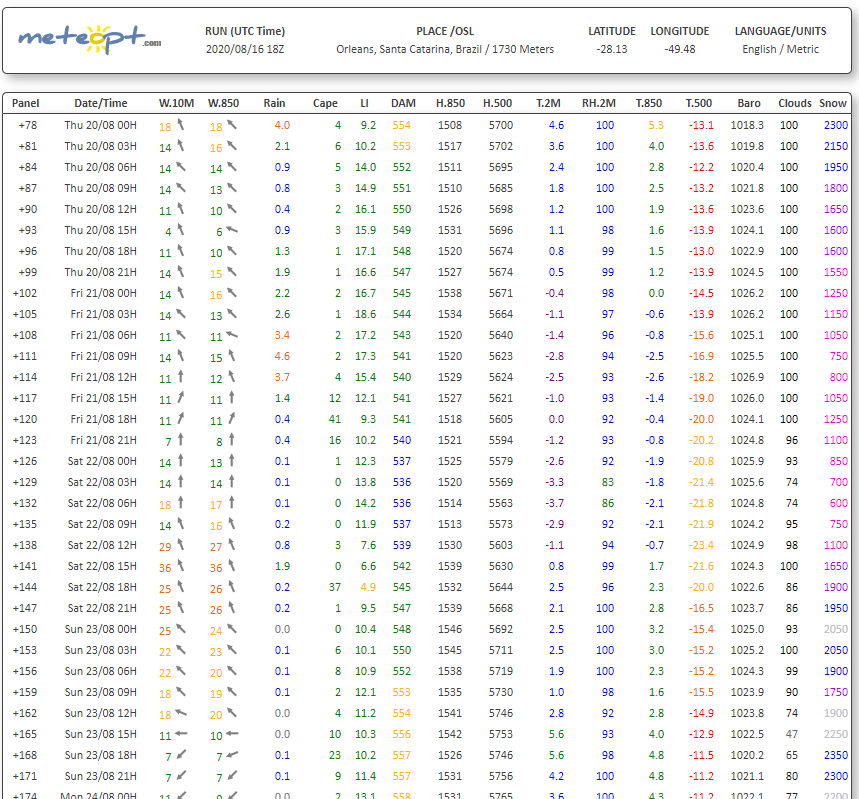Click the W.850 arrow in row +84
Screen dimensions: 859x799
tap(232, 167)
